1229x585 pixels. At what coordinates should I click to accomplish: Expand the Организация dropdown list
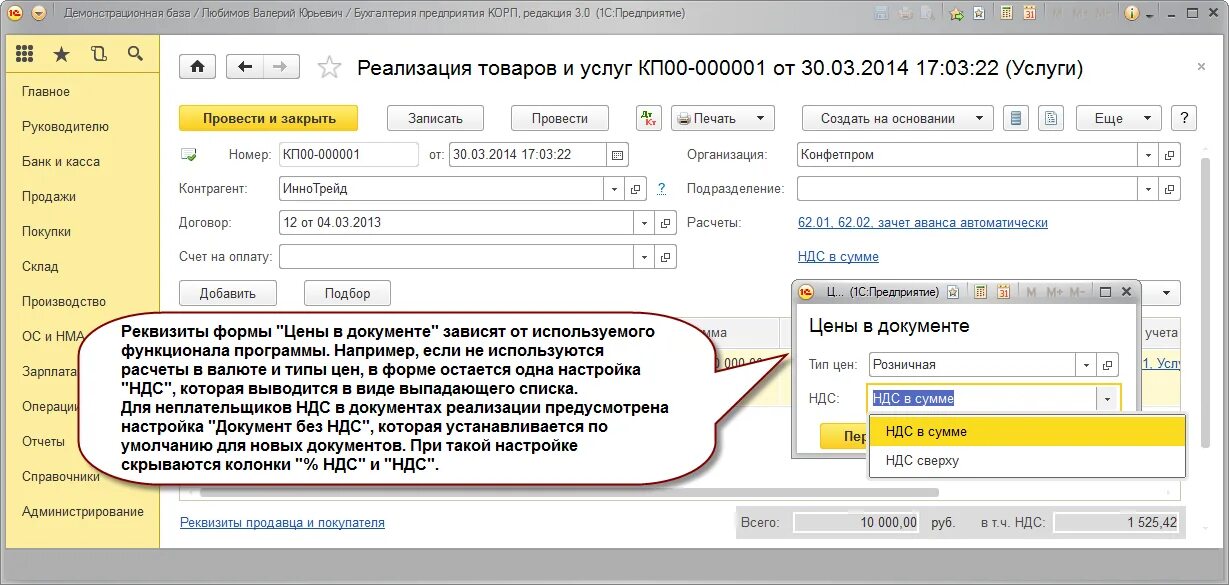click(x=1149, y=155)
